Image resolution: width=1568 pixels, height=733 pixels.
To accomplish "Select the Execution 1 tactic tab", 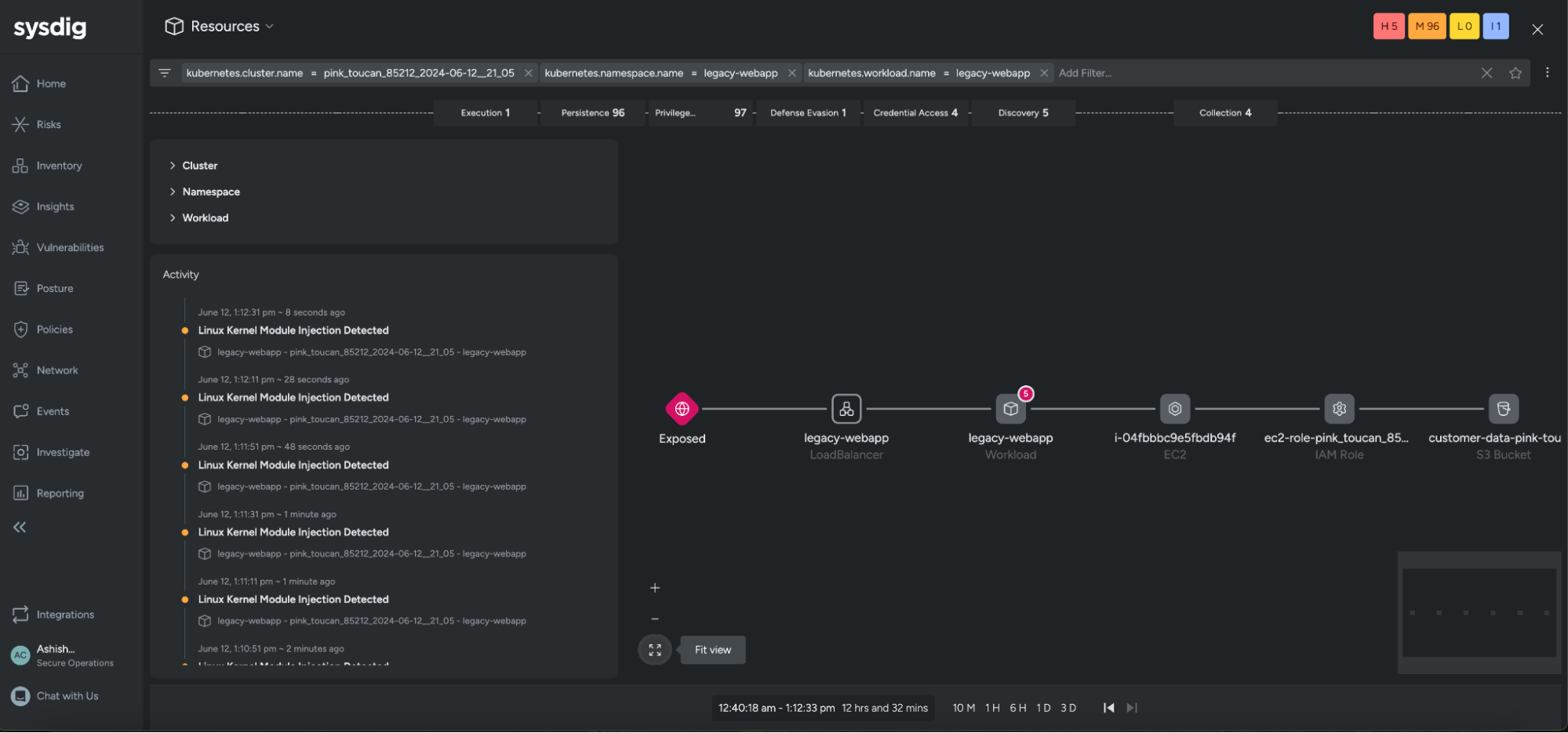I will tap(486, 113).
